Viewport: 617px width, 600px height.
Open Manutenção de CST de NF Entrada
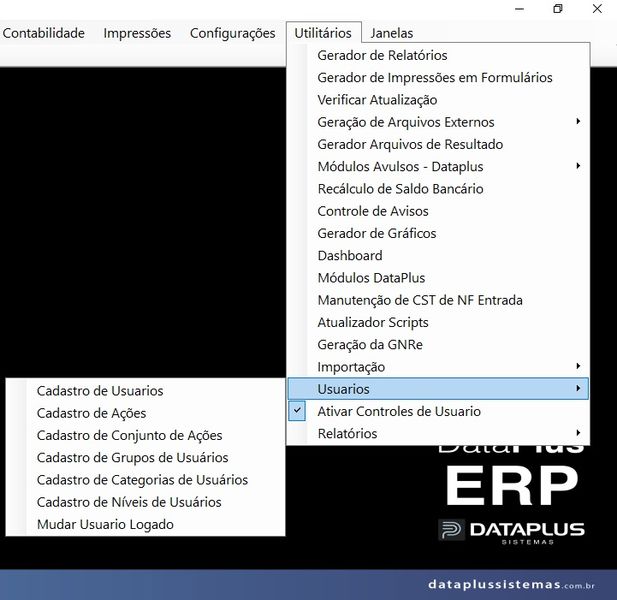coord(438,300)
